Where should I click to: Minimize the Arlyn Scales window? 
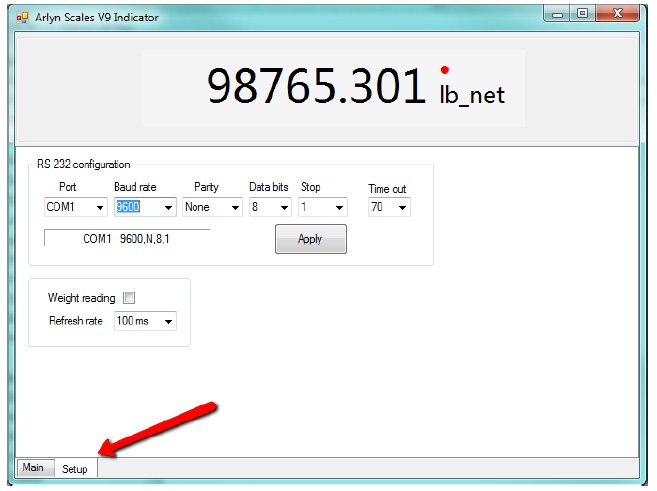coord(557,14)
